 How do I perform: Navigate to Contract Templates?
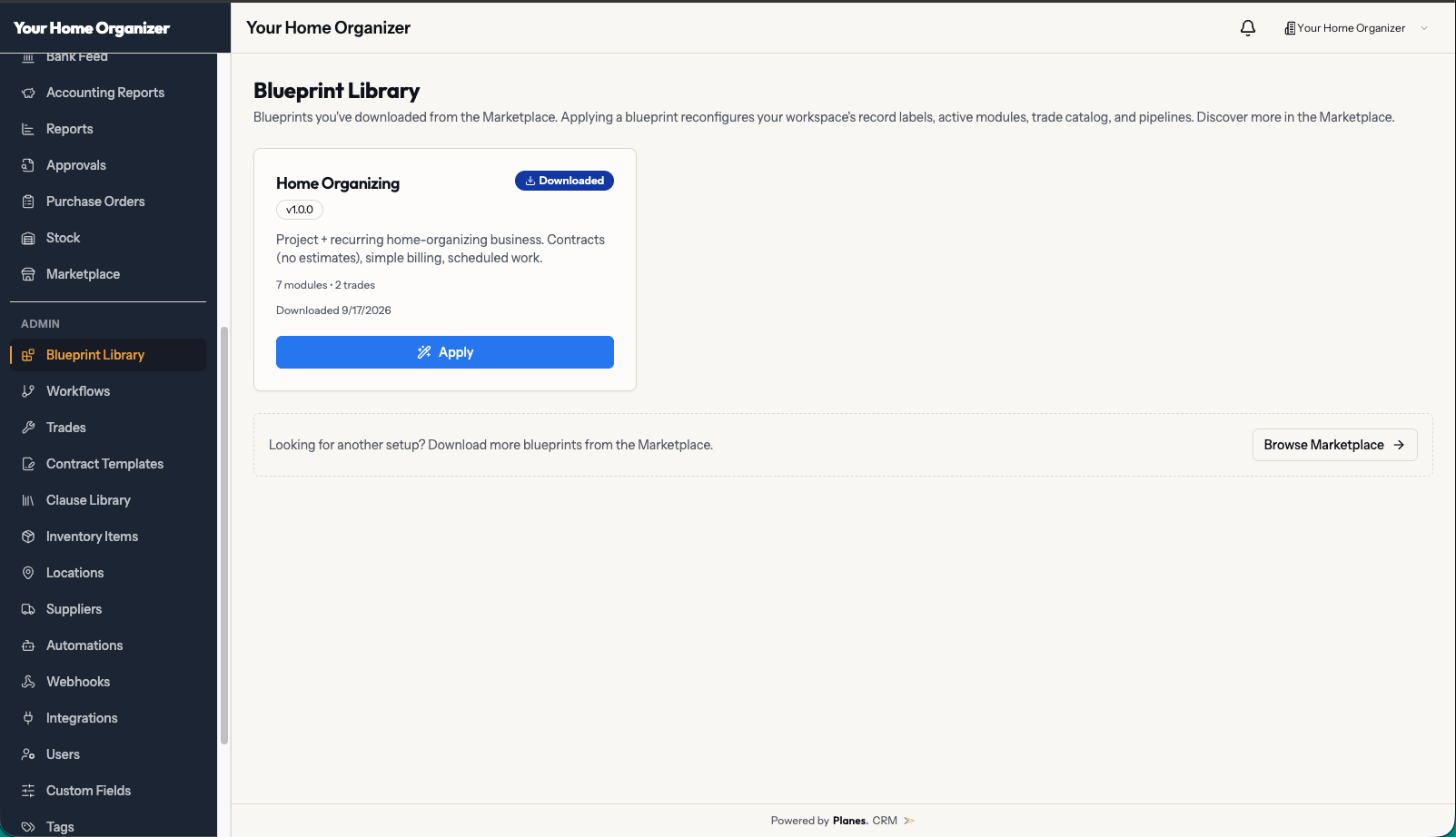(x=108, y=464)
